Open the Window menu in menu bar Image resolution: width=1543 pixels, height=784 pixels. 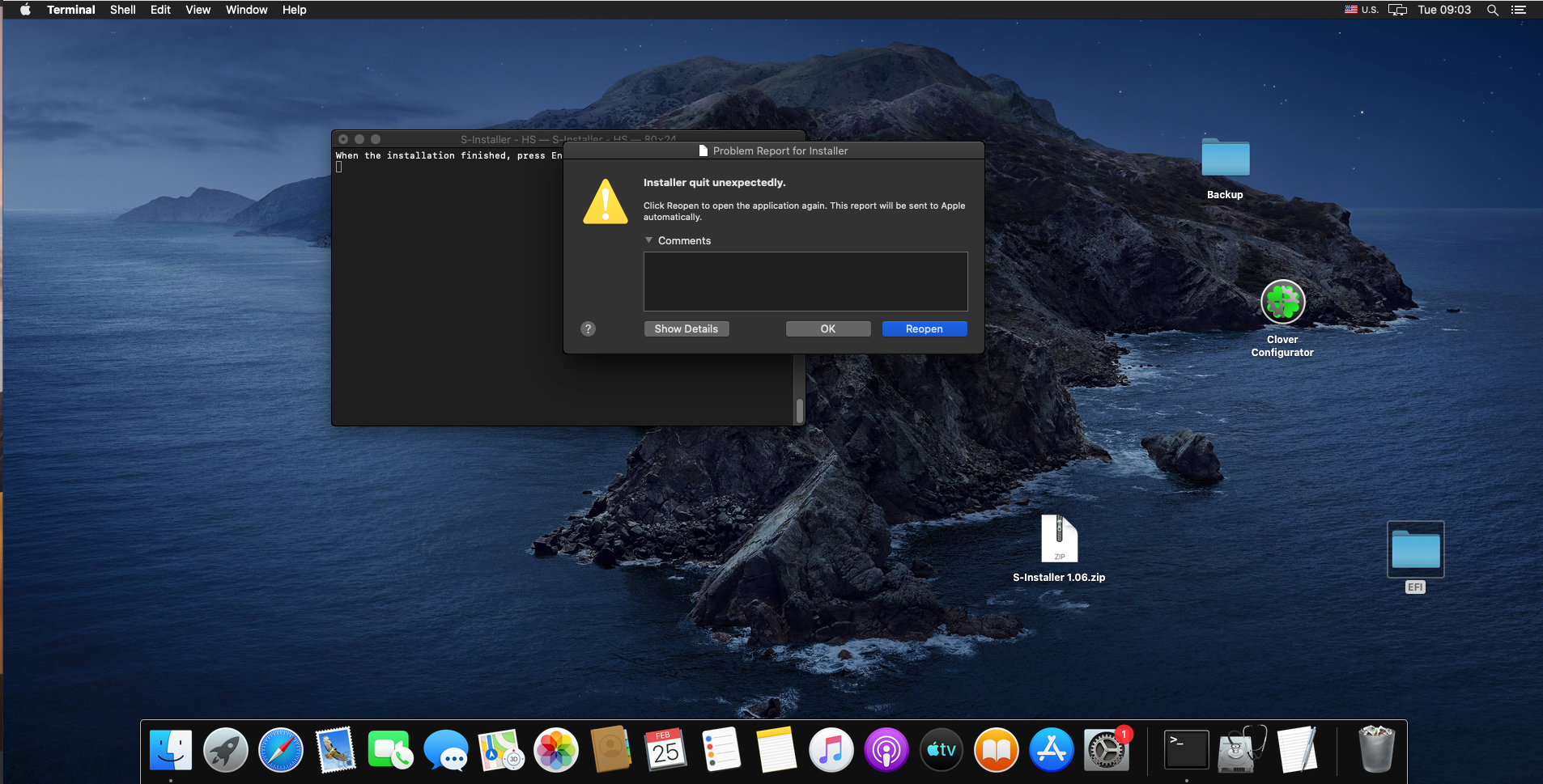tap(246, 10)
